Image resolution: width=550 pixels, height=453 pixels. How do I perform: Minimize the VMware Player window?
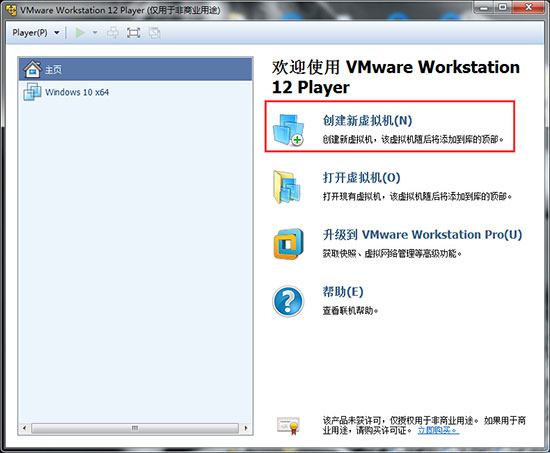(484, 7)
